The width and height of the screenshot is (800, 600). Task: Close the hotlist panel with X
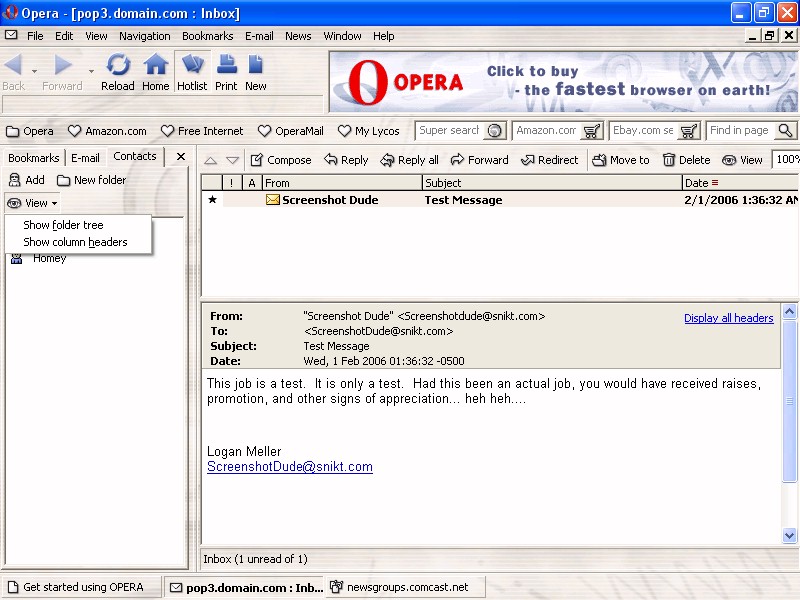pos(181,157)
